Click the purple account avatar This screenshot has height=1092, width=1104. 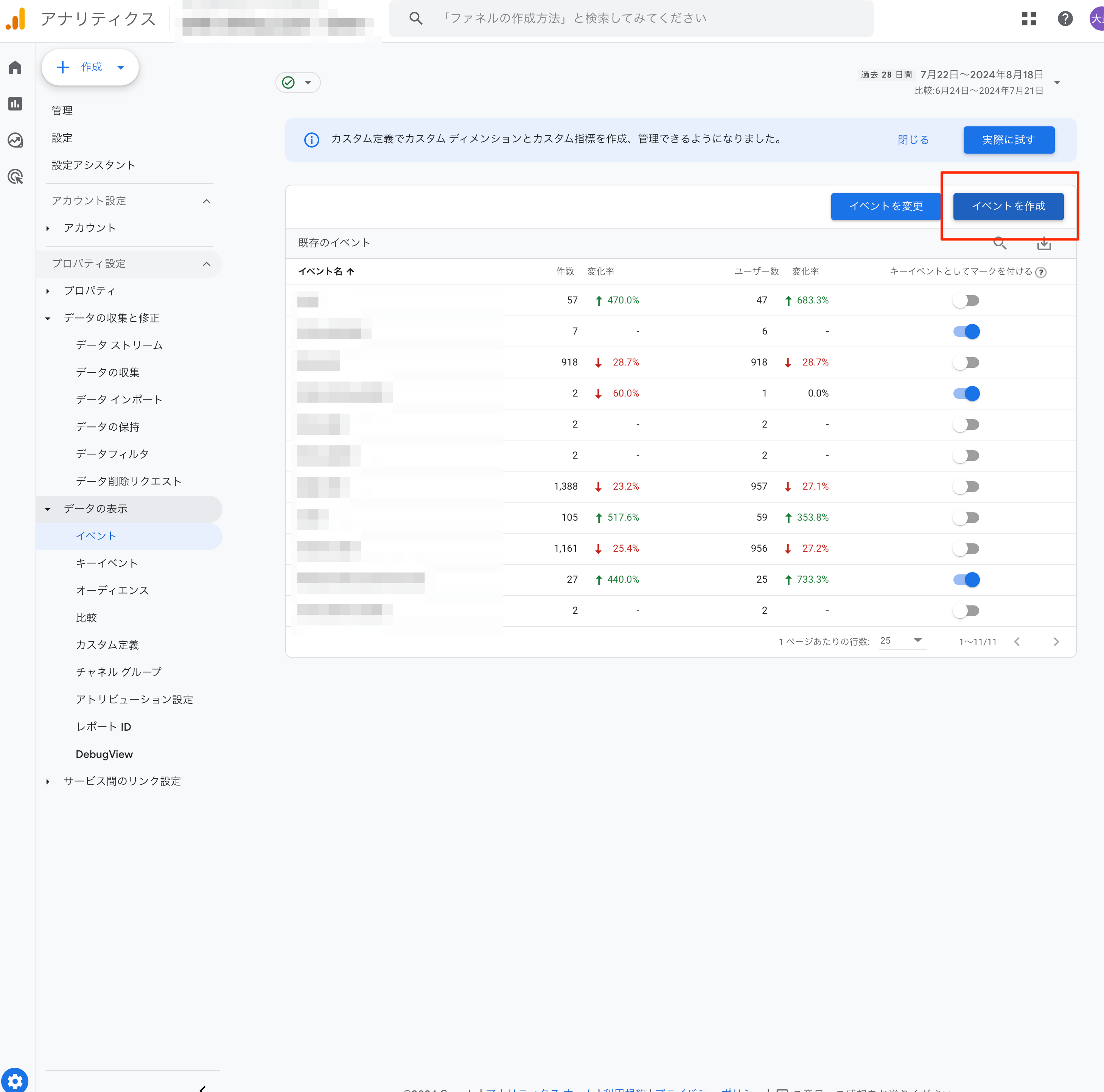[1096, 19]
